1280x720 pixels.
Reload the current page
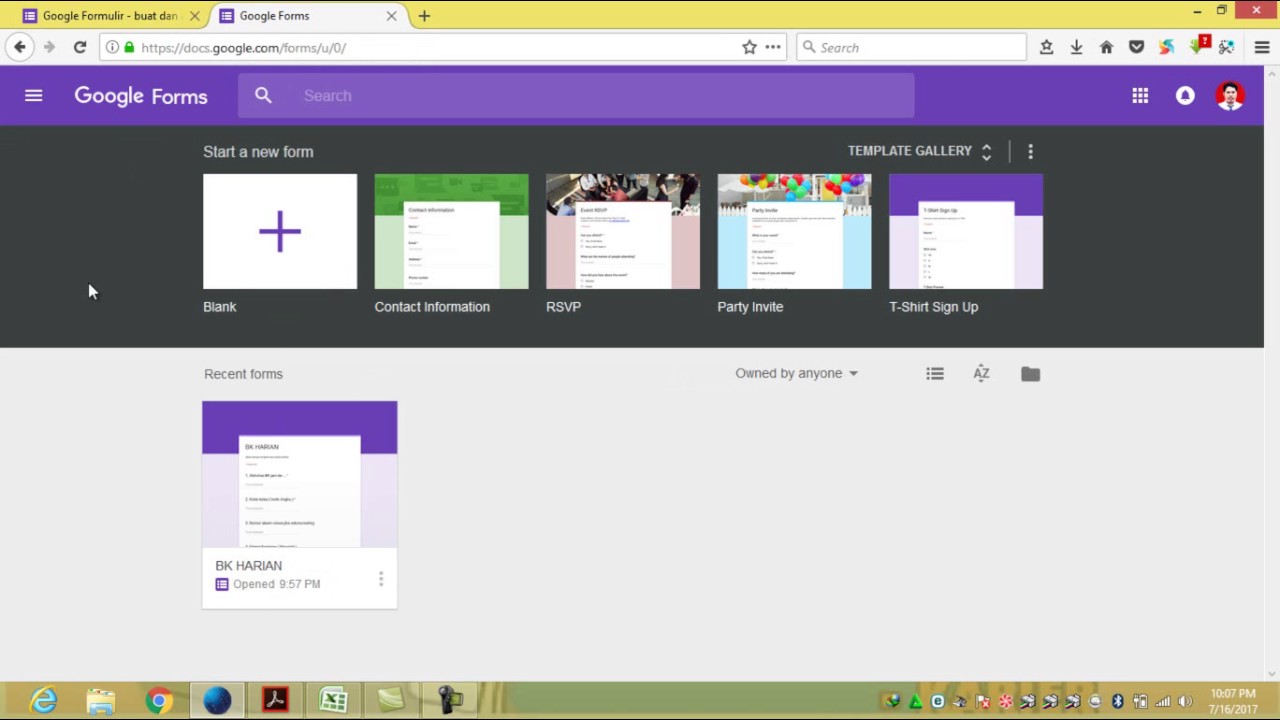80,47
